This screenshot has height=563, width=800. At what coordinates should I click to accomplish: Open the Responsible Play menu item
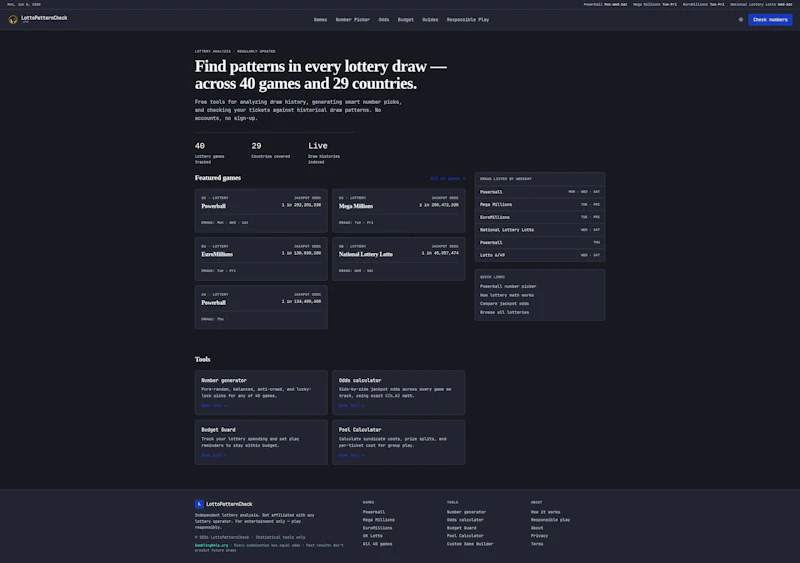[468, 19]
